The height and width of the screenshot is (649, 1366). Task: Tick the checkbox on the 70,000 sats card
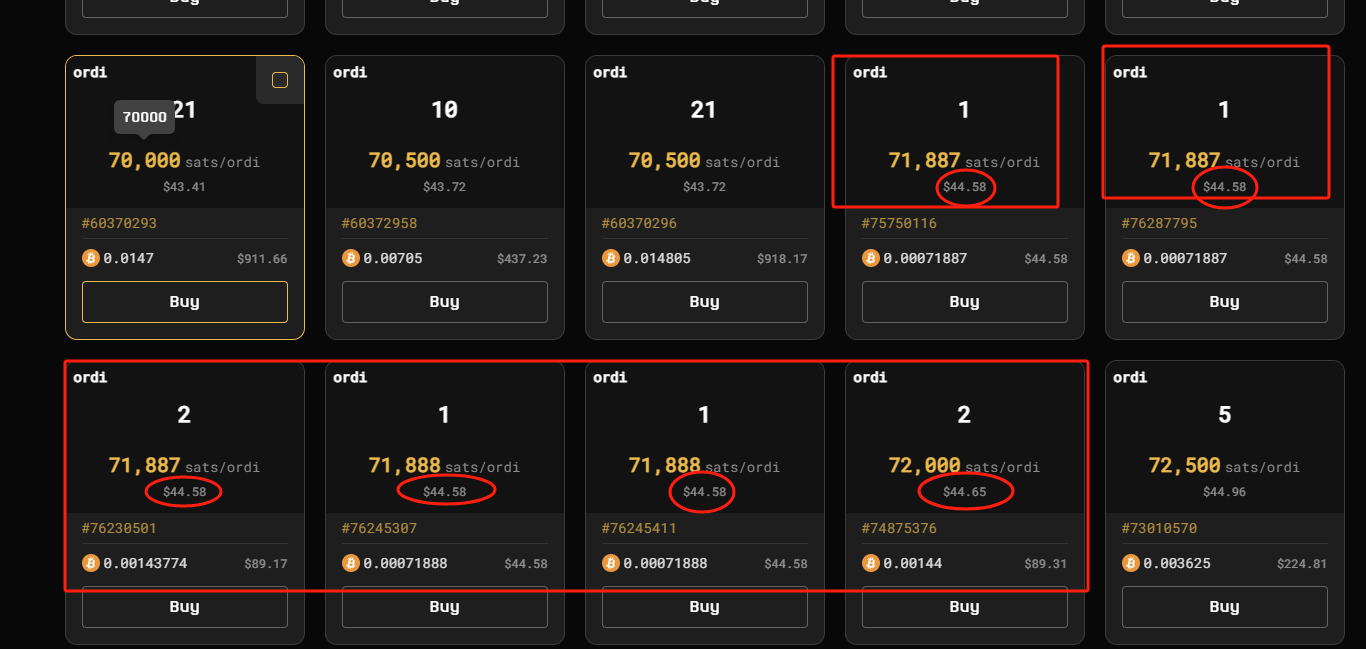tap(280, 80)
